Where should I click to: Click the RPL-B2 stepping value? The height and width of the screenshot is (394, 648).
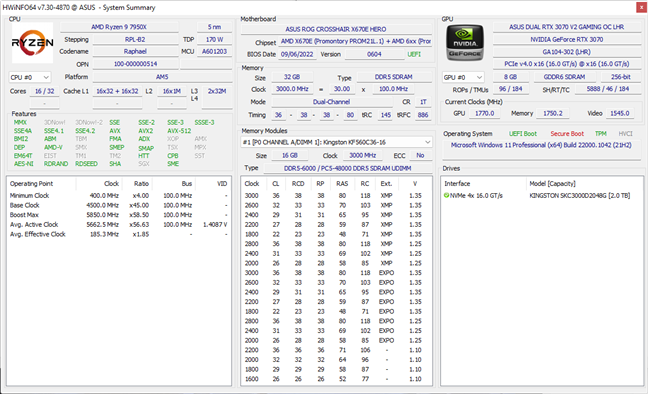click(135, 39)
